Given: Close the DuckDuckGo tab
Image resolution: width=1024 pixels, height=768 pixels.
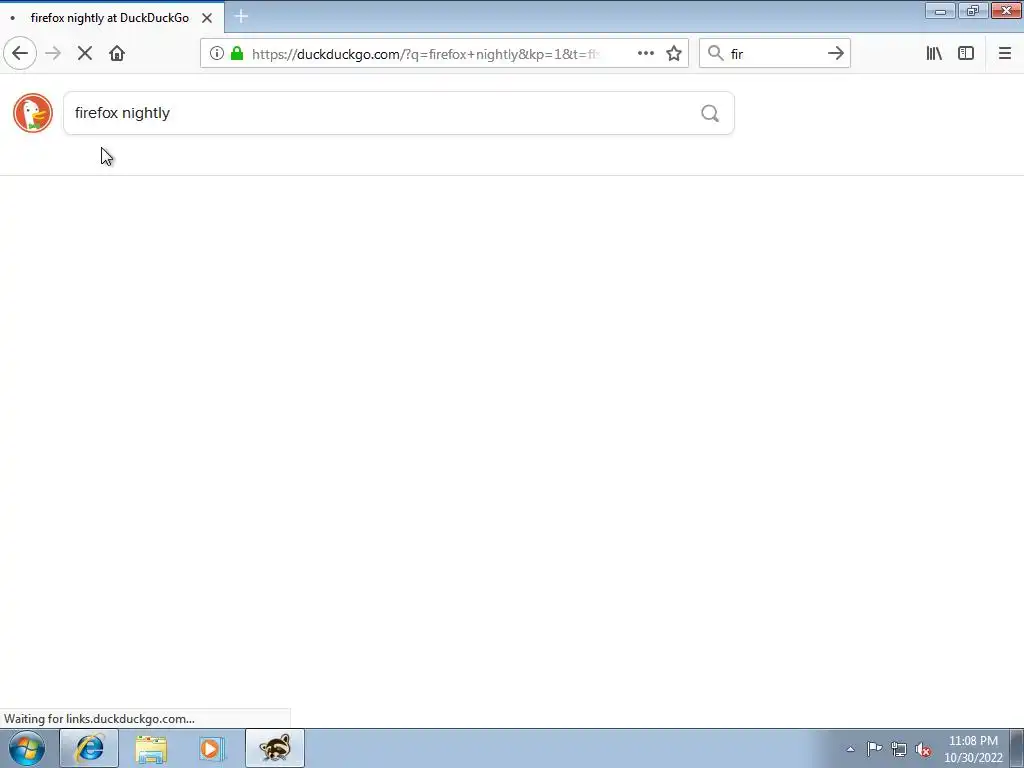Looking at the screenshot, I should pos(207,18).
